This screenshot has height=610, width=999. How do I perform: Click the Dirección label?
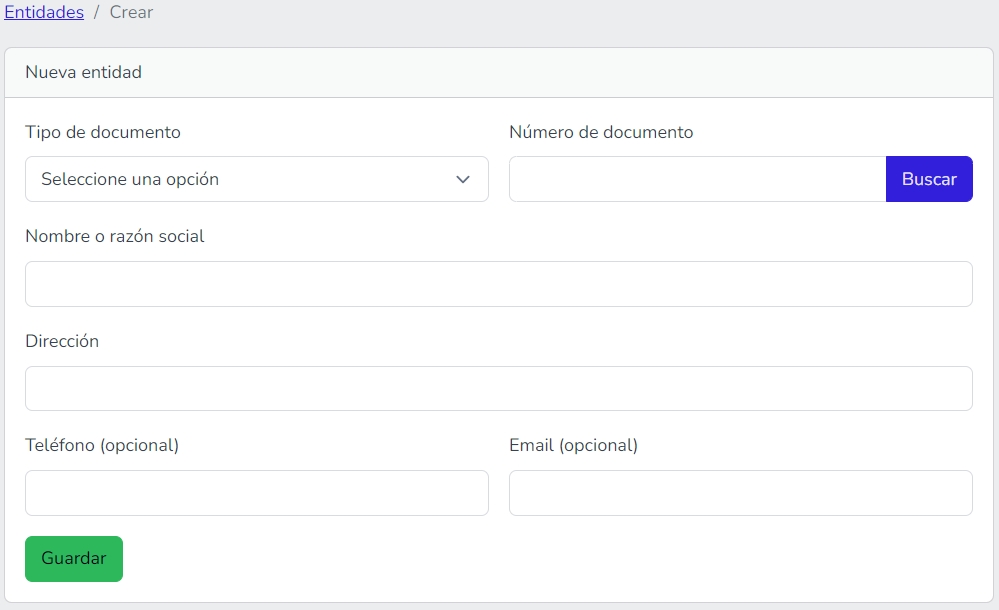pyautogui.click(x=62, y=341)
